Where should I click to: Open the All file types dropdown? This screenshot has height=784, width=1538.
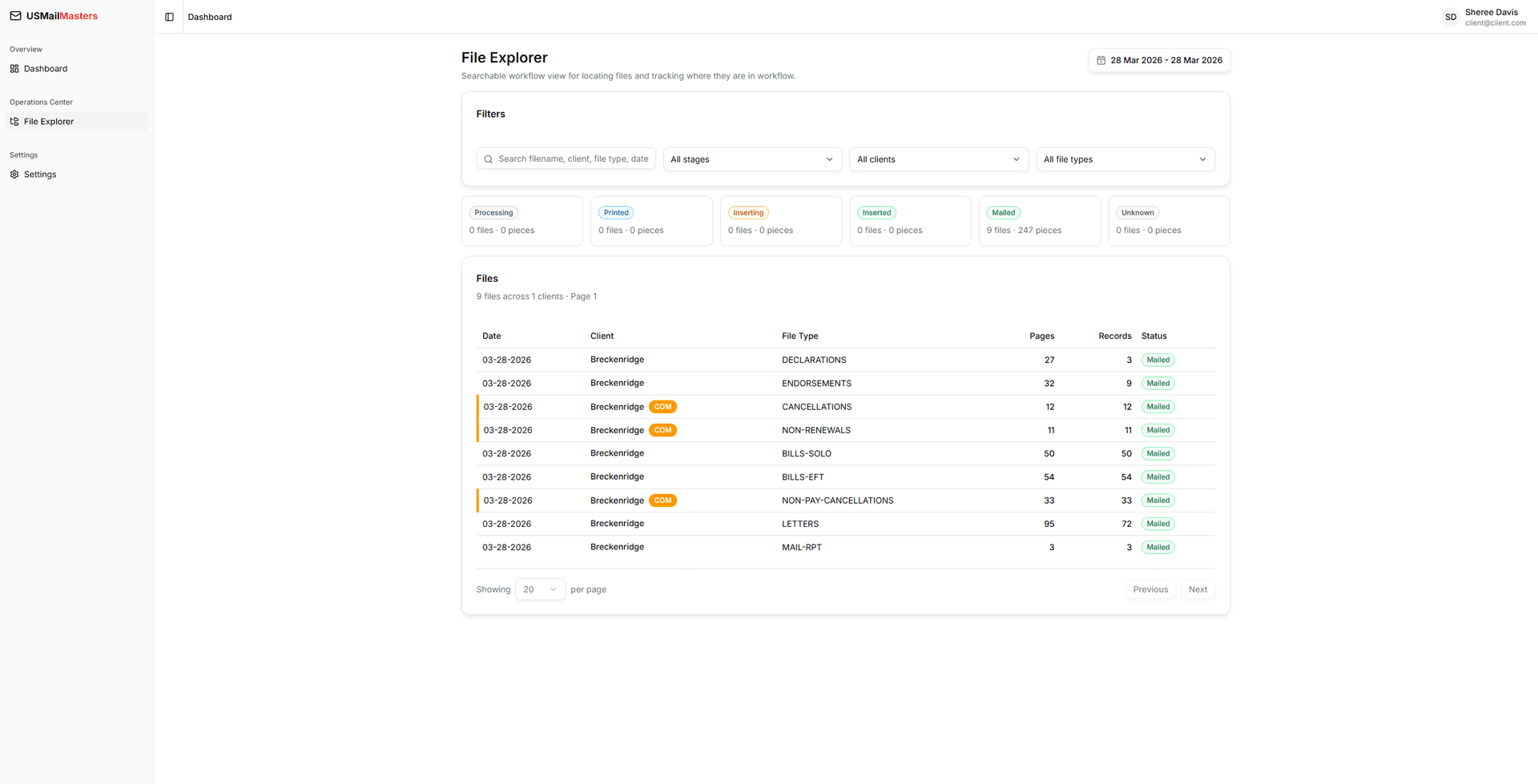click(x=1125, y=159)
